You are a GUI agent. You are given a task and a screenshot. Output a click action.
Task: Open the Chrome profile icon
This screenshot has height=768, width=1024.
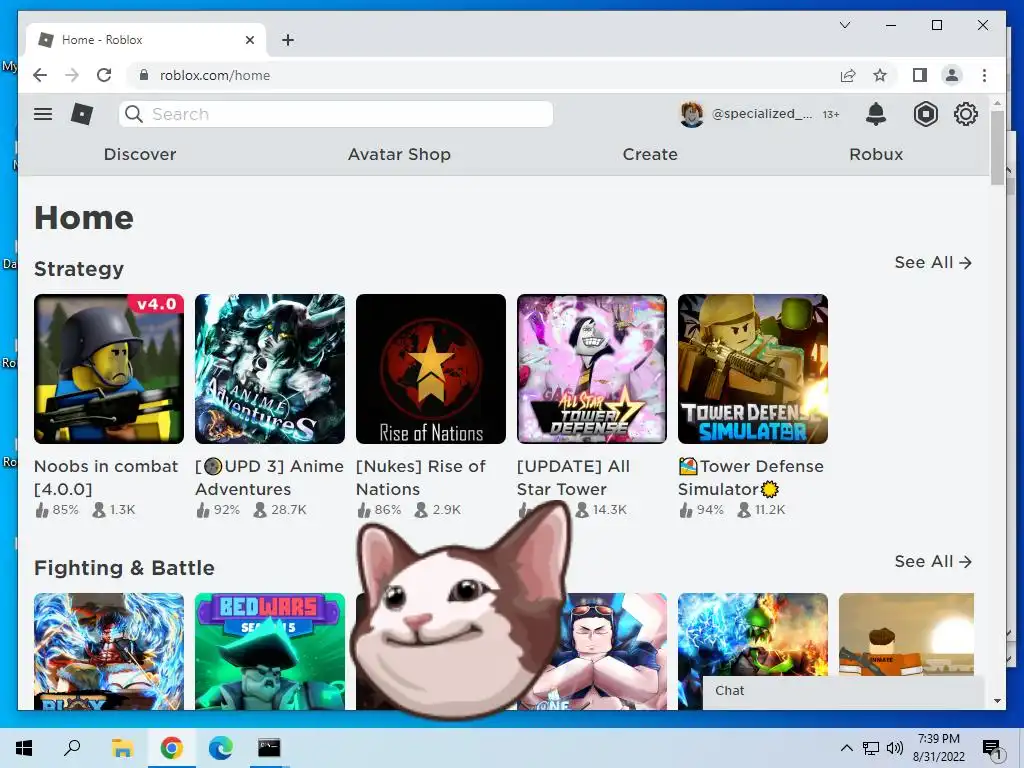point(952,75)
